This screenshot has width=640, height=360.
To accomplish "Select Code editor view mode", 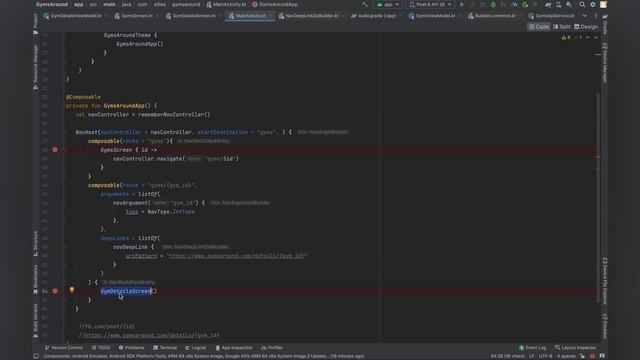I will click(539, 27).
